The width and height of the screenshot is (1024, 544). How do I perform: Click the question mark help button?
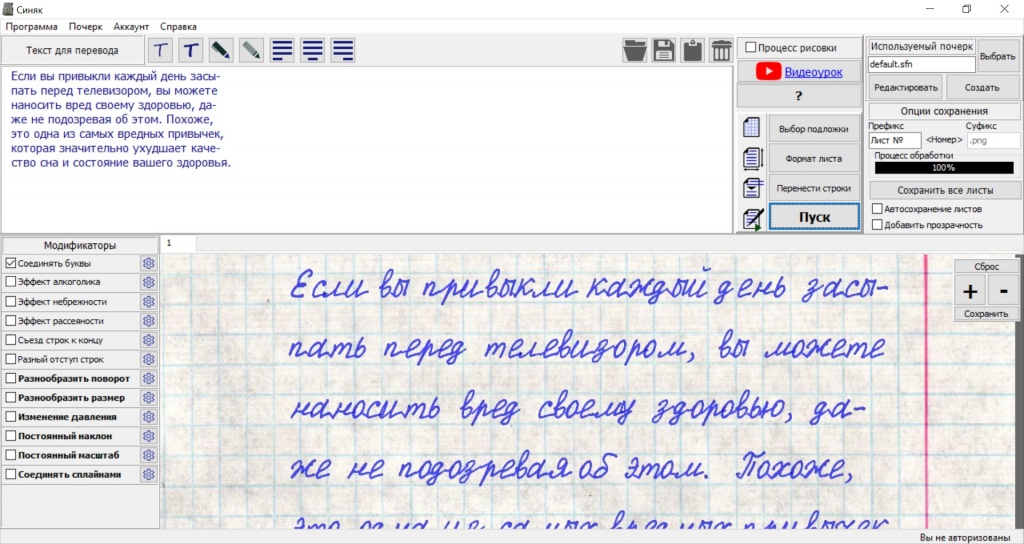coord(799,96)
